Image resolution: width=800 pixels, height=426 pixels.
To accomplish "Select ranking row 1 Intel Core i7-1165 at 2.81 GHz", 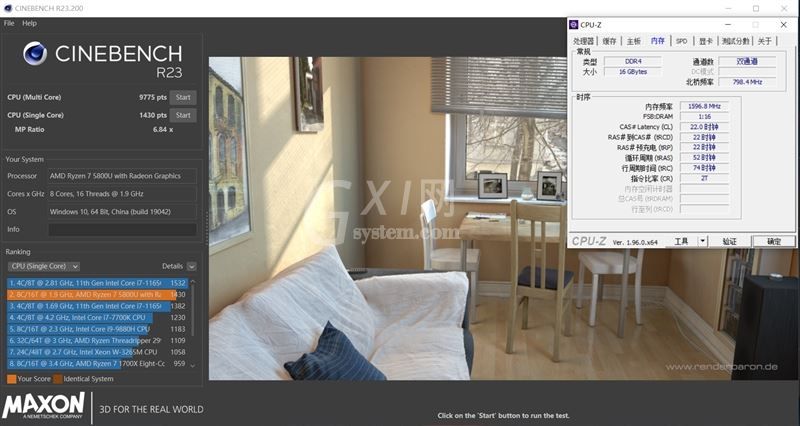I will [97, 283].
